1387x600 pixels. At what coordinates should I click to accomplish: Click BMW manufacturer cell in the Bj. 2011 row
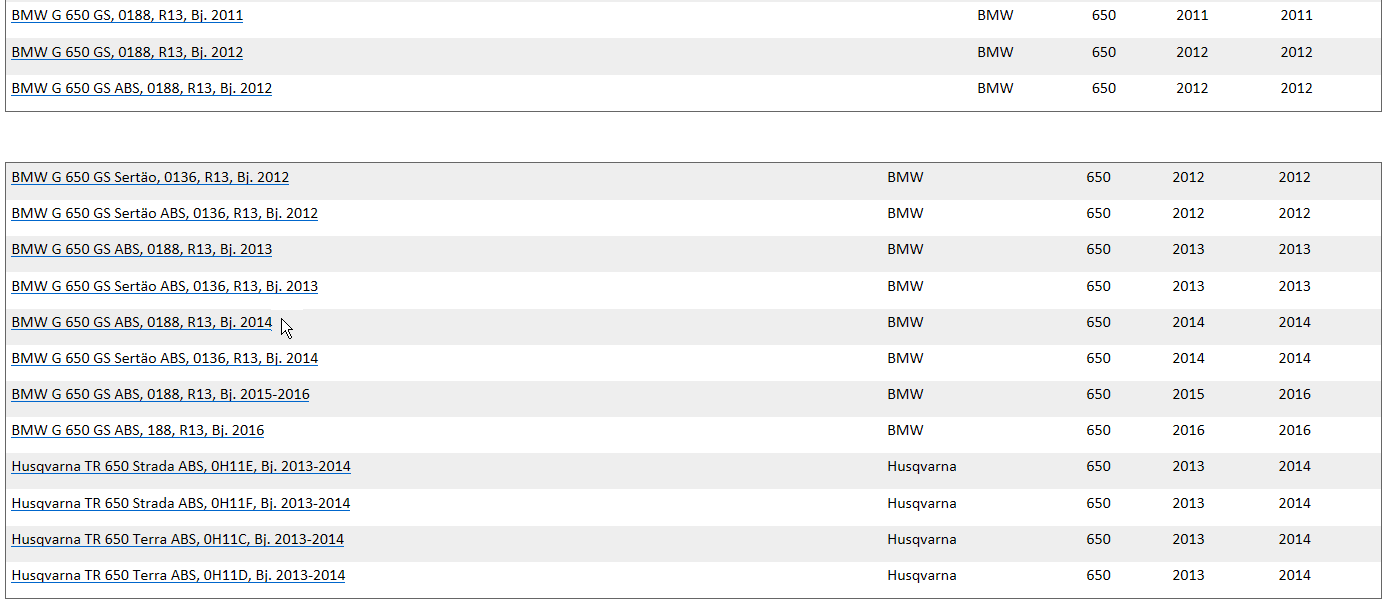pos(995,16)
